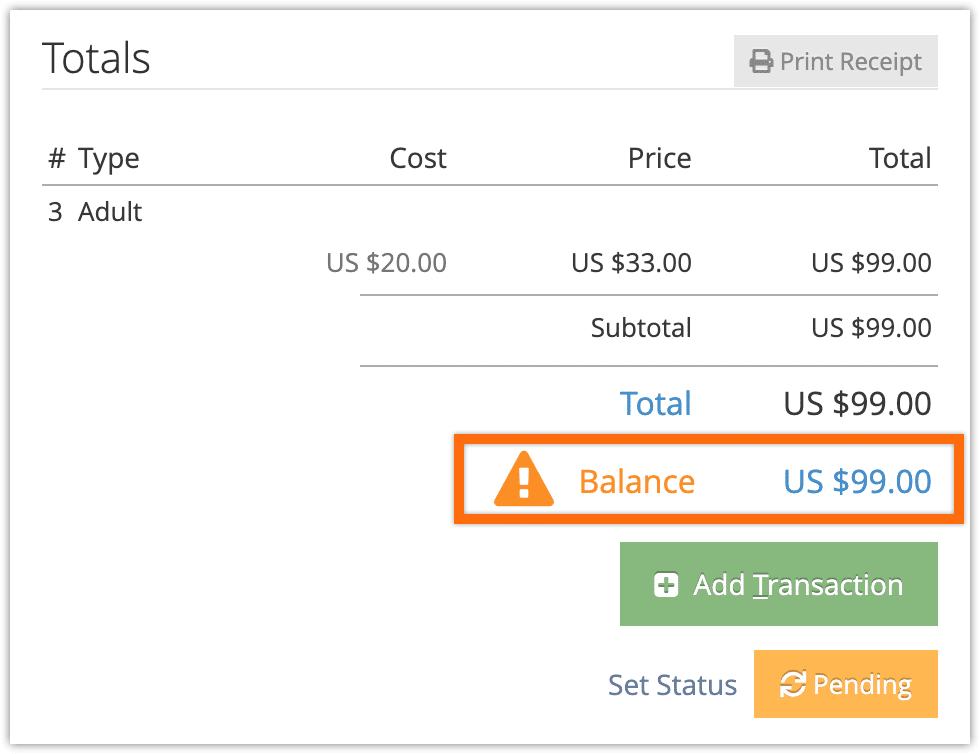Click the Total column header
980x754 pixels.
(x=900, y=158)
